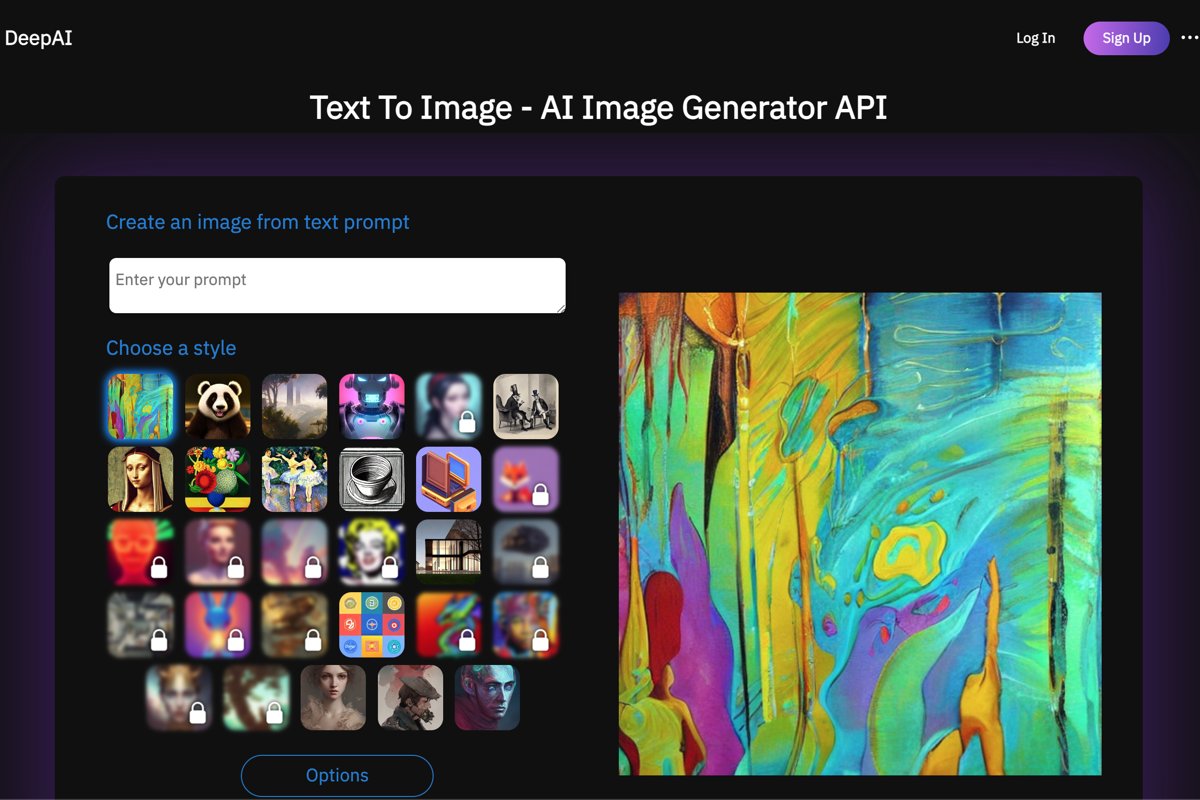Focus the 'Enter your prompt' text box

337,286
